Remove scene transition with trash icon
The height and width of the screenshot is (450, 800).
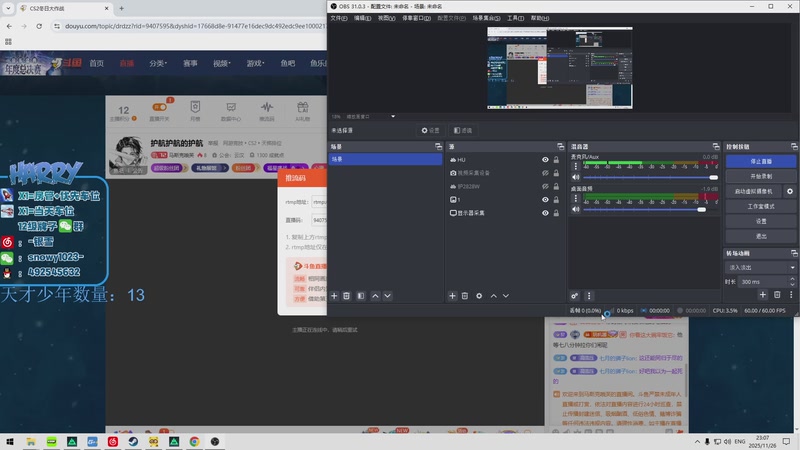(777, 295)
